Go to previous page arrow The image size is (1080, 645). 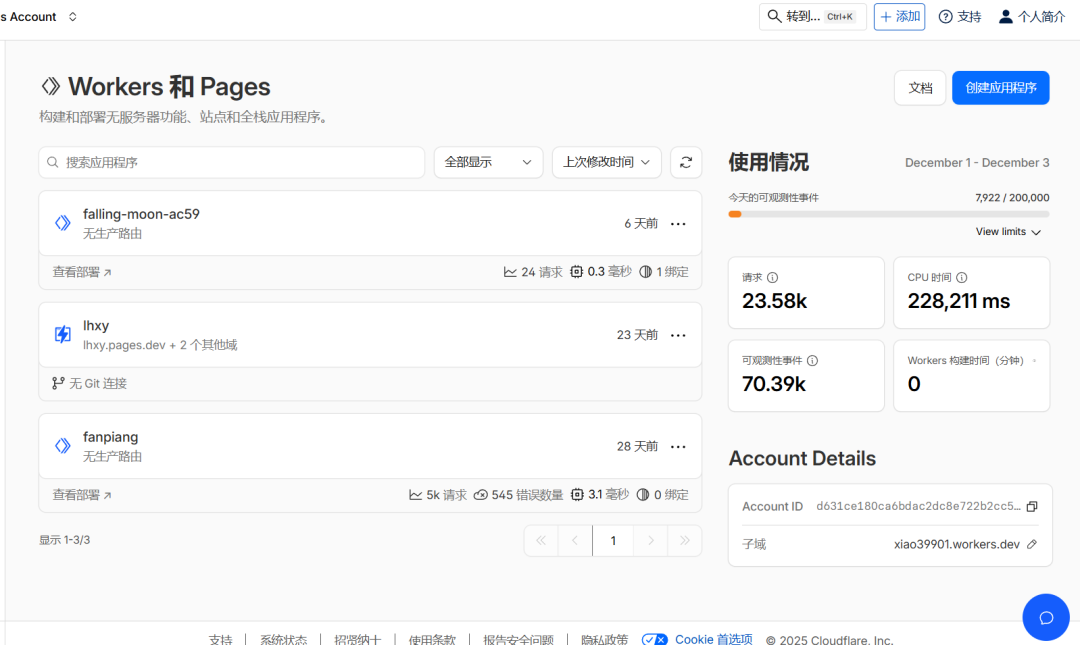[574, 541]
